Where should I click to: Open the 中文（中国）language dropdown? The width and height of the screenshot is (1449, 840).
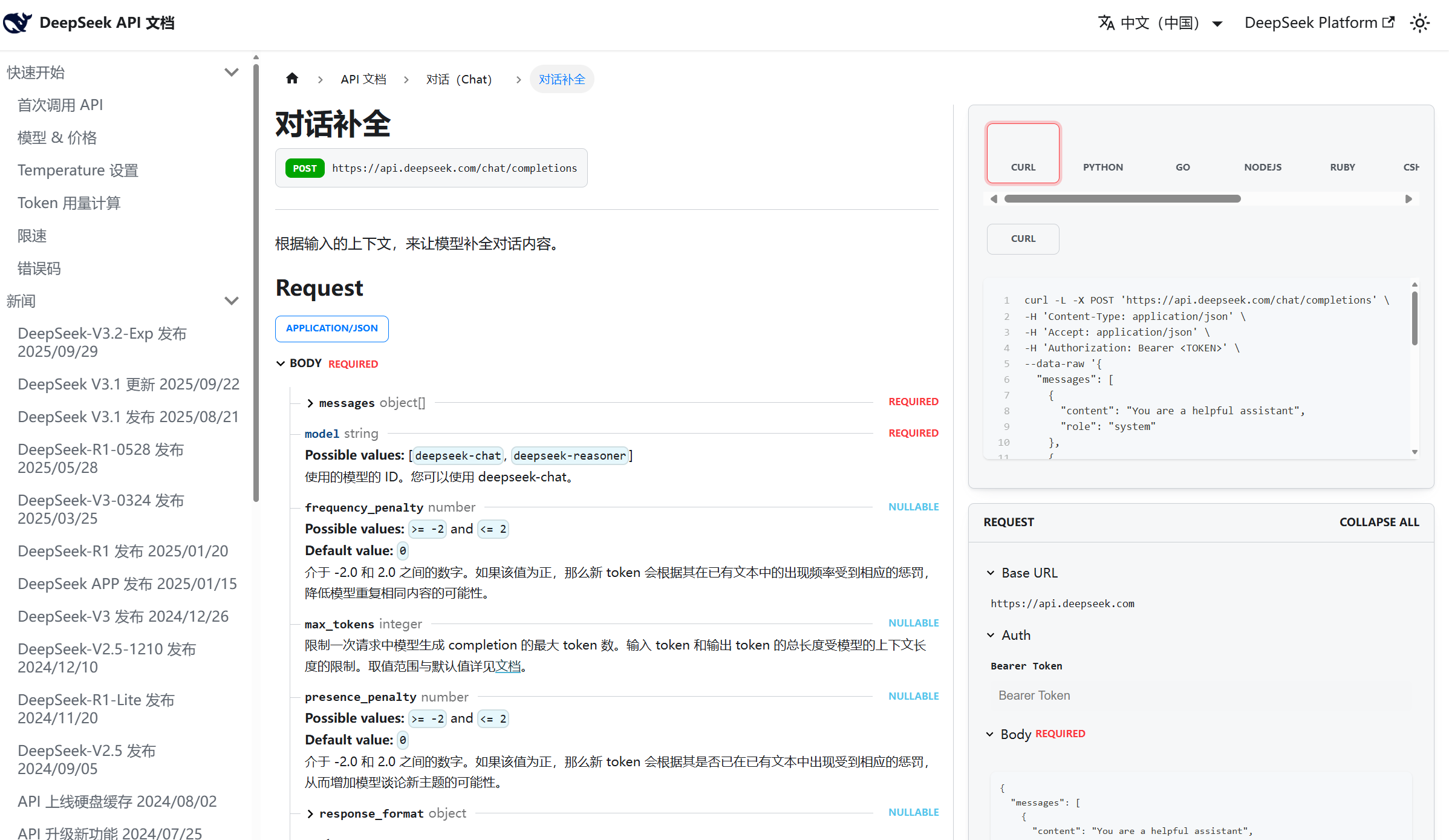[x=1161, y=23]
